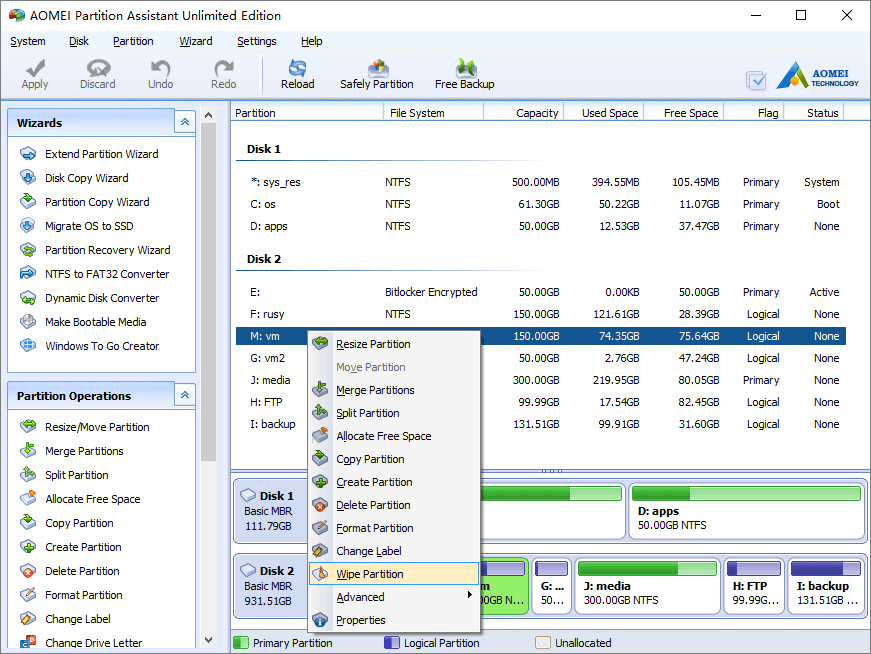Select Properties in context menu

pyautogui.click(x=394, y=620)
